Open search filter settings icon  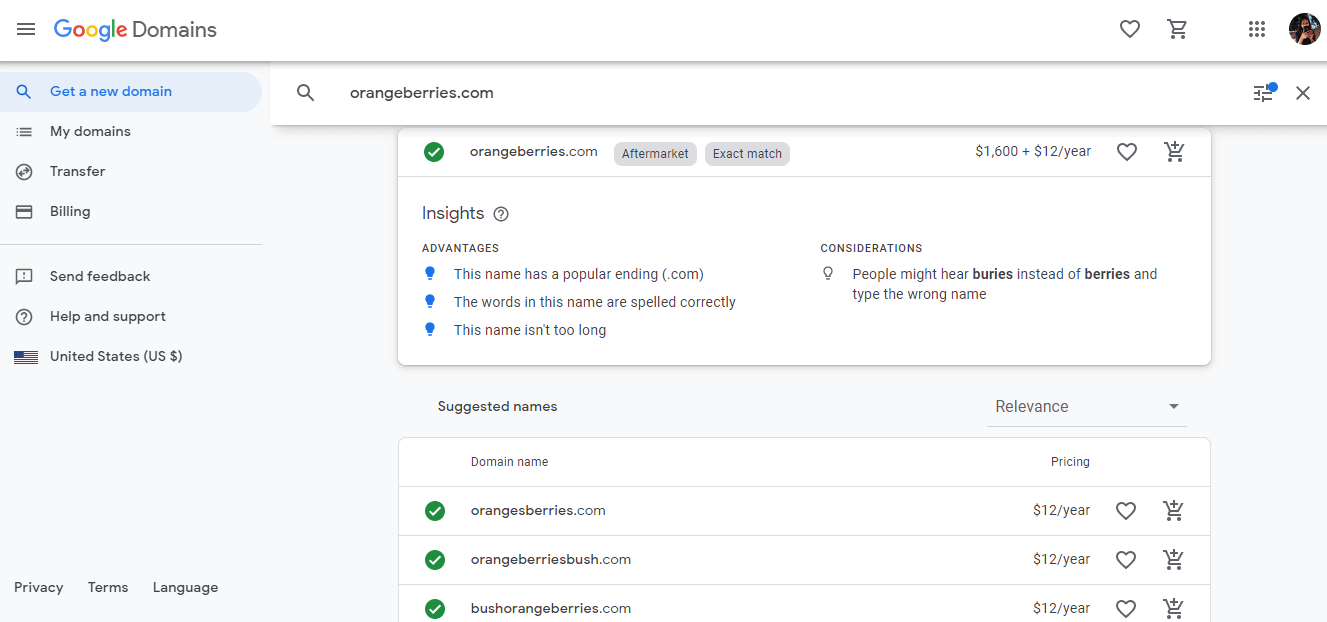1264,93
